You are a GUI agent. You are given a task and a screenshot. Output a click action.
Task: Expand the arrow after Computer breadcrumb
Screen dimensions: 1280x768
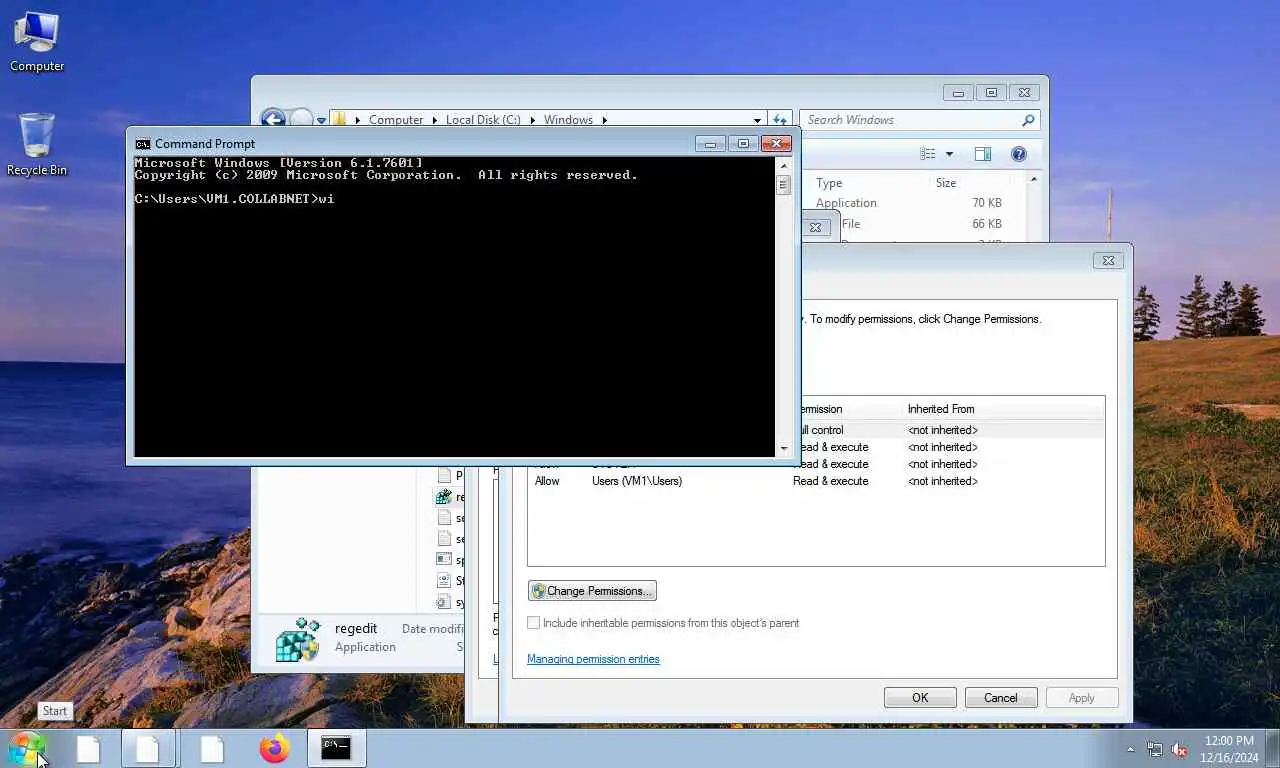click(434, 120)
